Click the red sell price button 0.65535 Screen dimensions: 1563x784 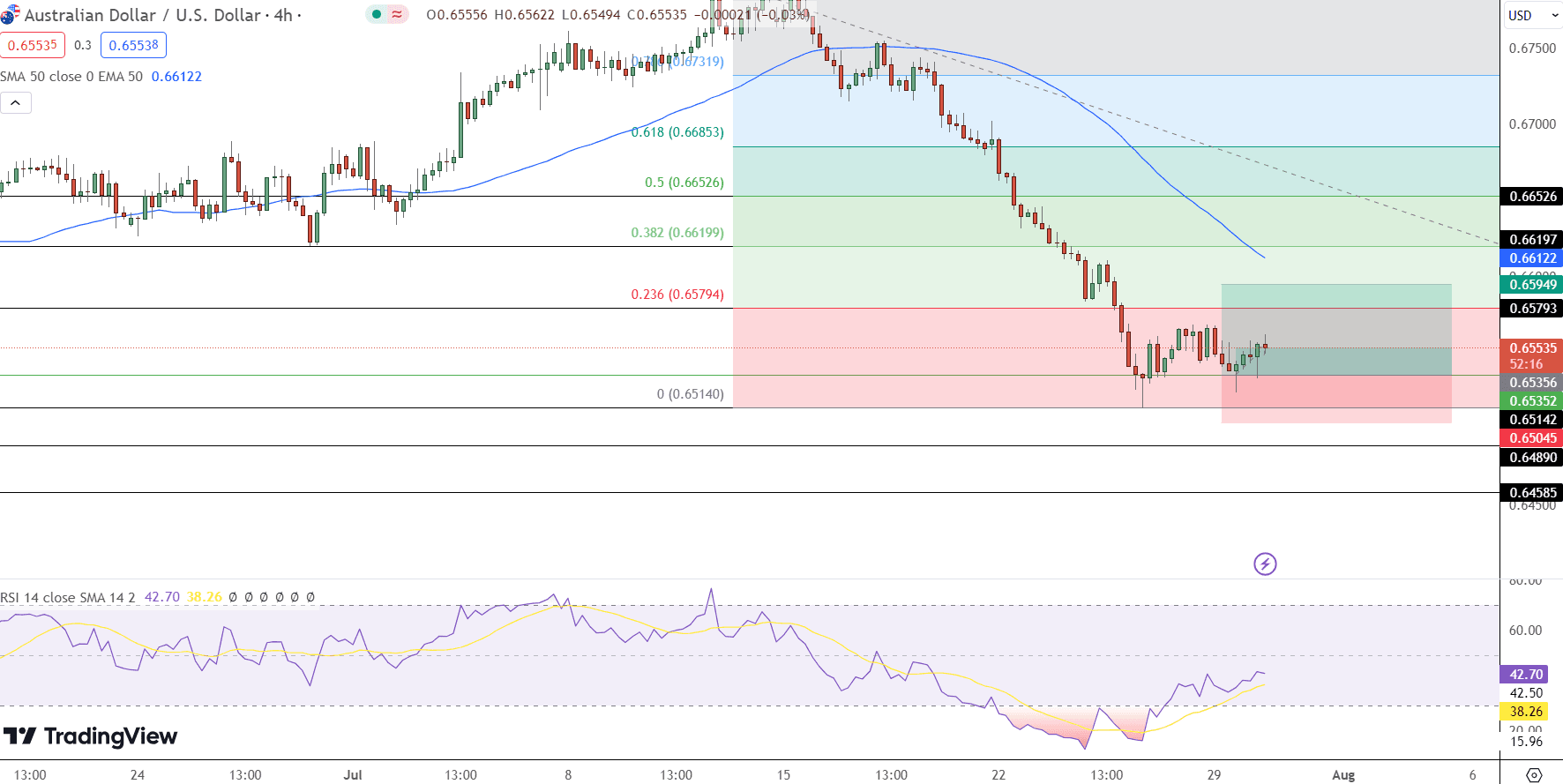pos(33,45)
